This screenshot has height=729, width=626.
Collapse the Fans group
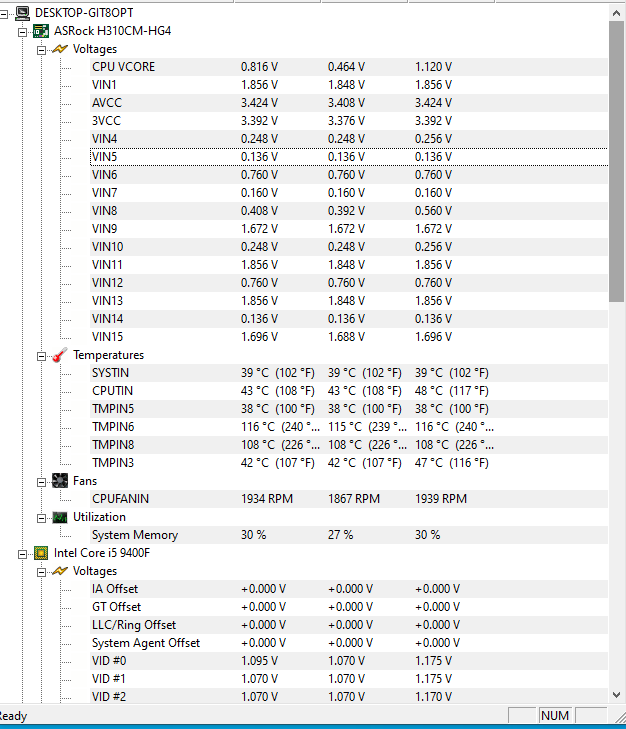pos(41,483)
